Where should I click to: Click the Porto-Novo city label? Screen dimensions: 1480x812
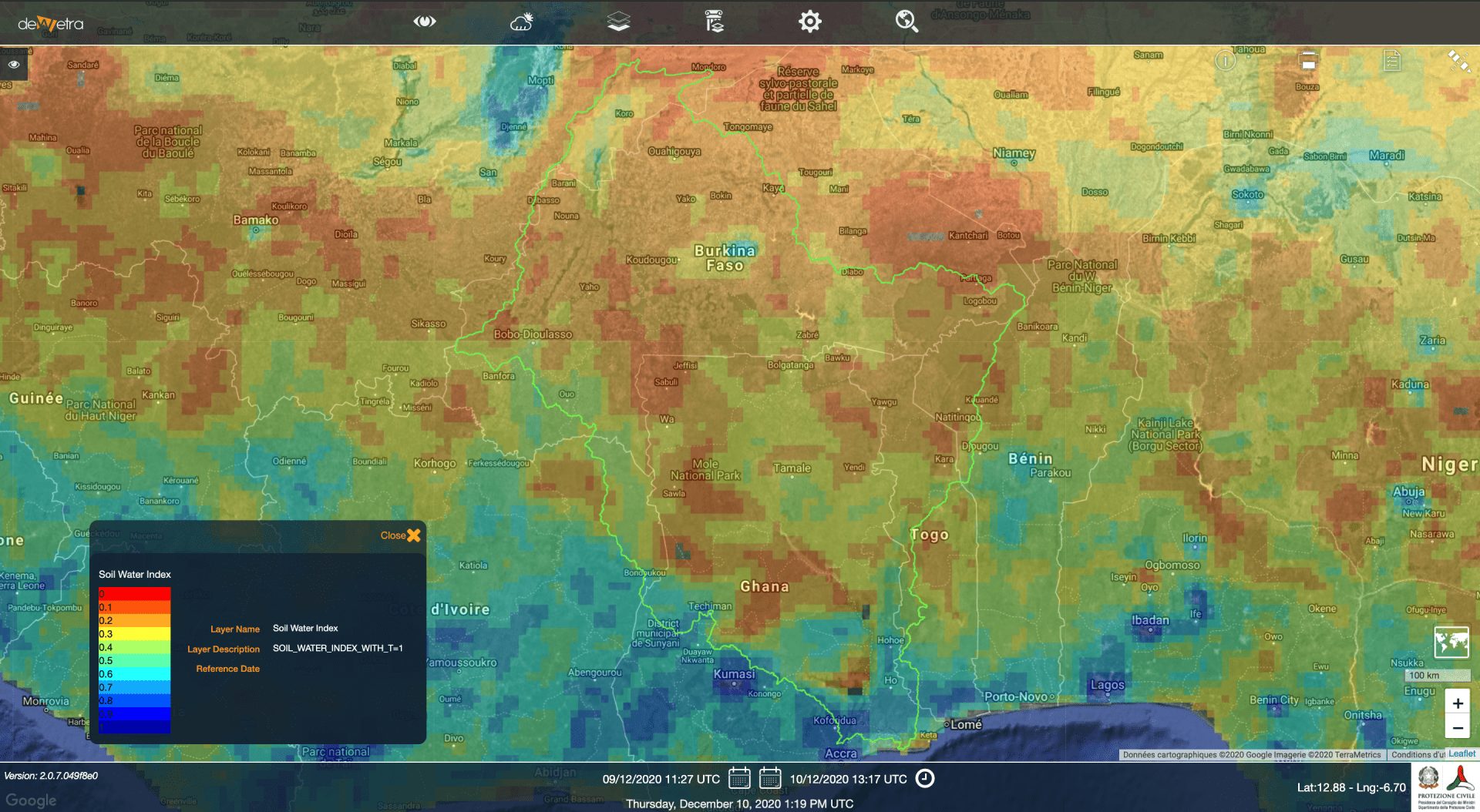pyautogui.click(x=1016, y=697)
